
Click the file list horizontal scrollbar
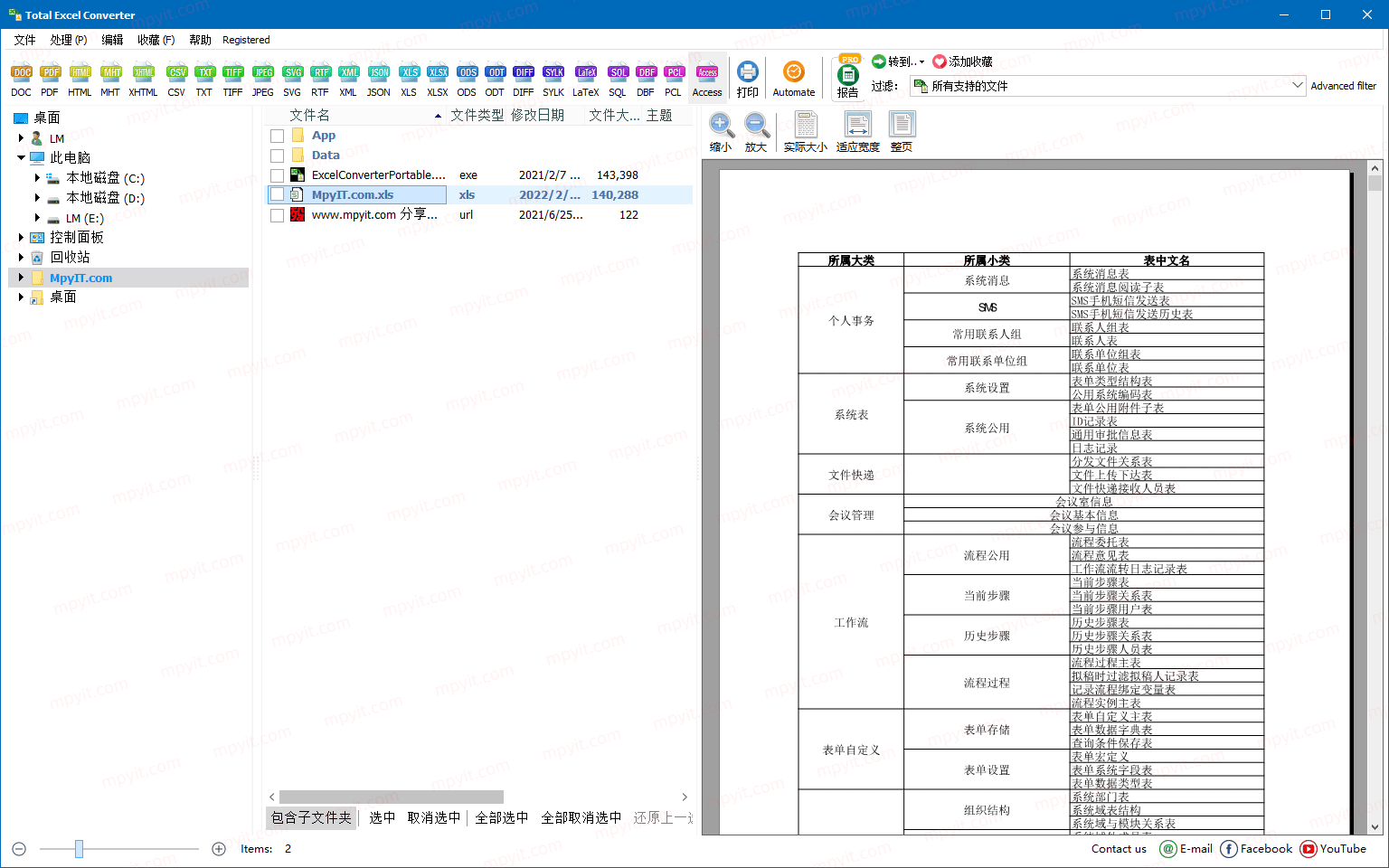(x=392, y=797)
